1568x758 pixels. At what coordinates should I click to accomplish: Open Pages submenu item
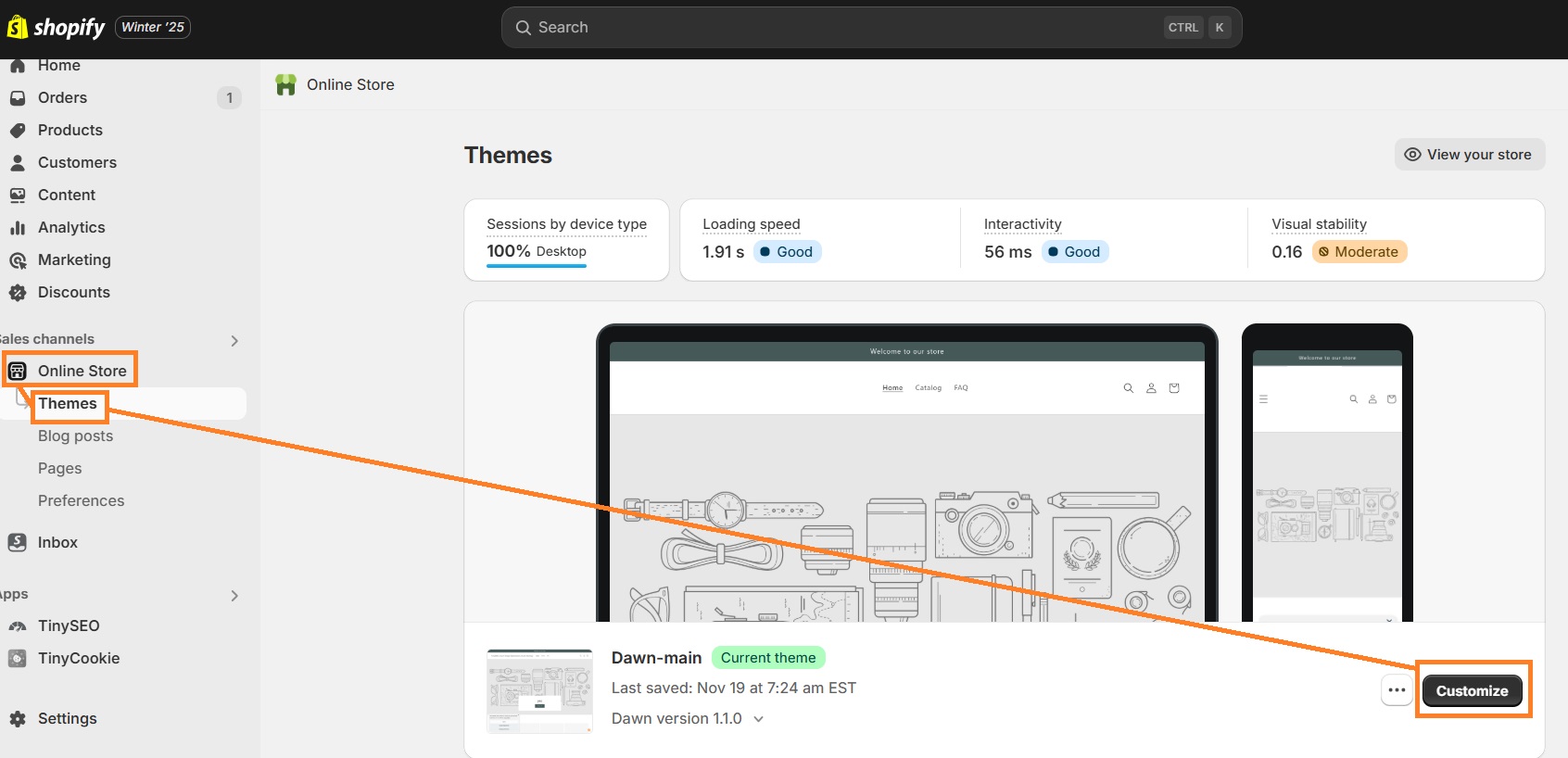[x=60, y=468]
